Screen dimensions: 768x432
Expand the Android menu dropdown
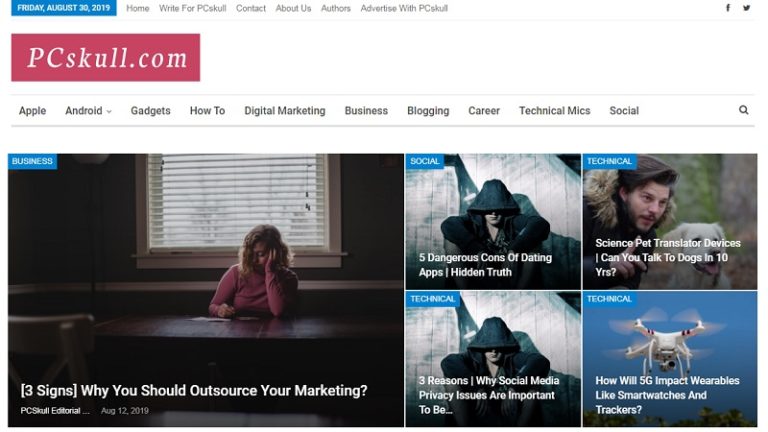pos(88,111)
